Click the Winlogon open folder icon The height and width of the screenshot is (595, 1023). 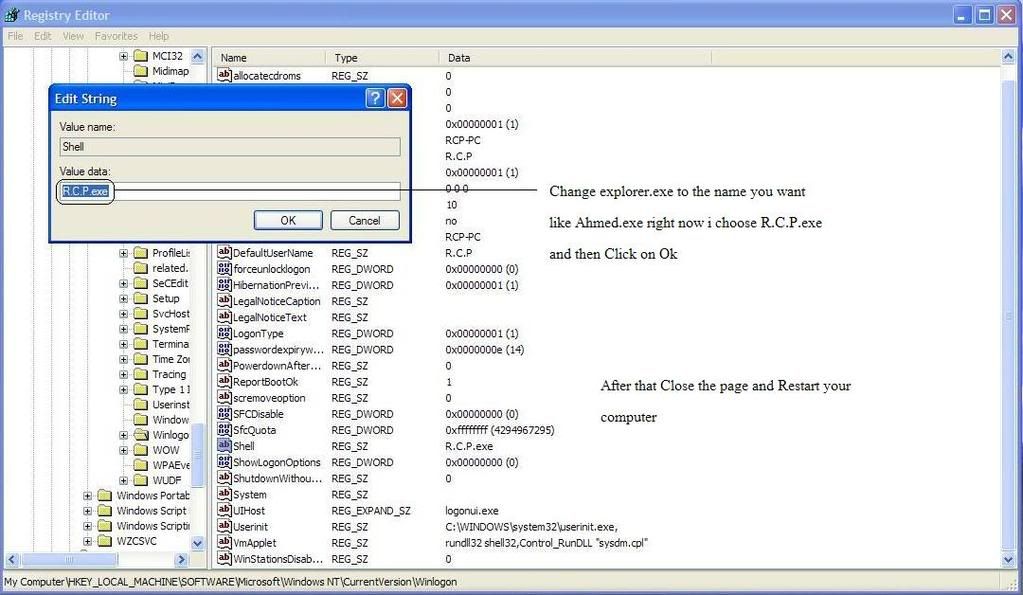click(141, 435)
